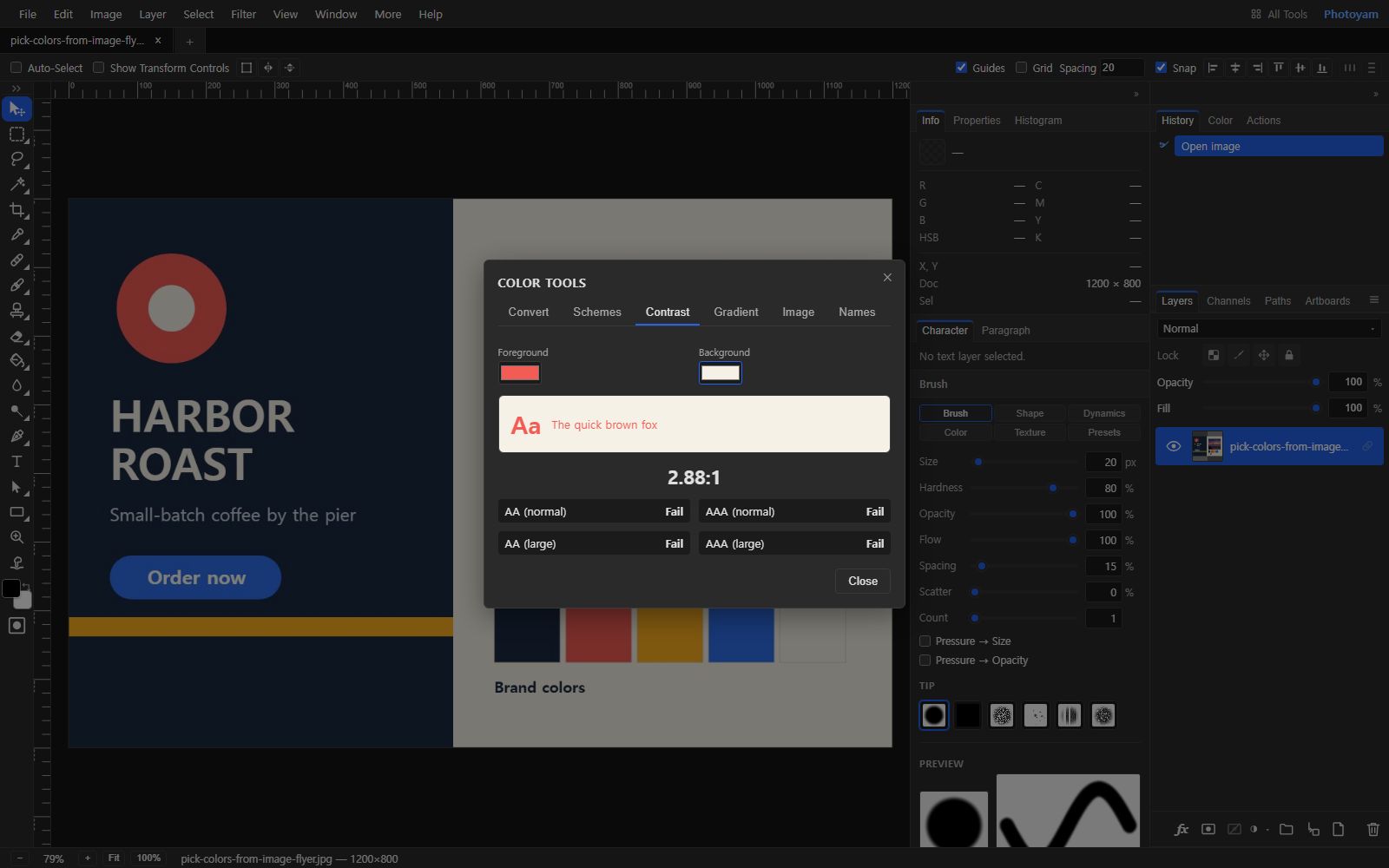Select the Lasso tool
This screenshot has width=1389, height=868.
click(x=16, y=159)
